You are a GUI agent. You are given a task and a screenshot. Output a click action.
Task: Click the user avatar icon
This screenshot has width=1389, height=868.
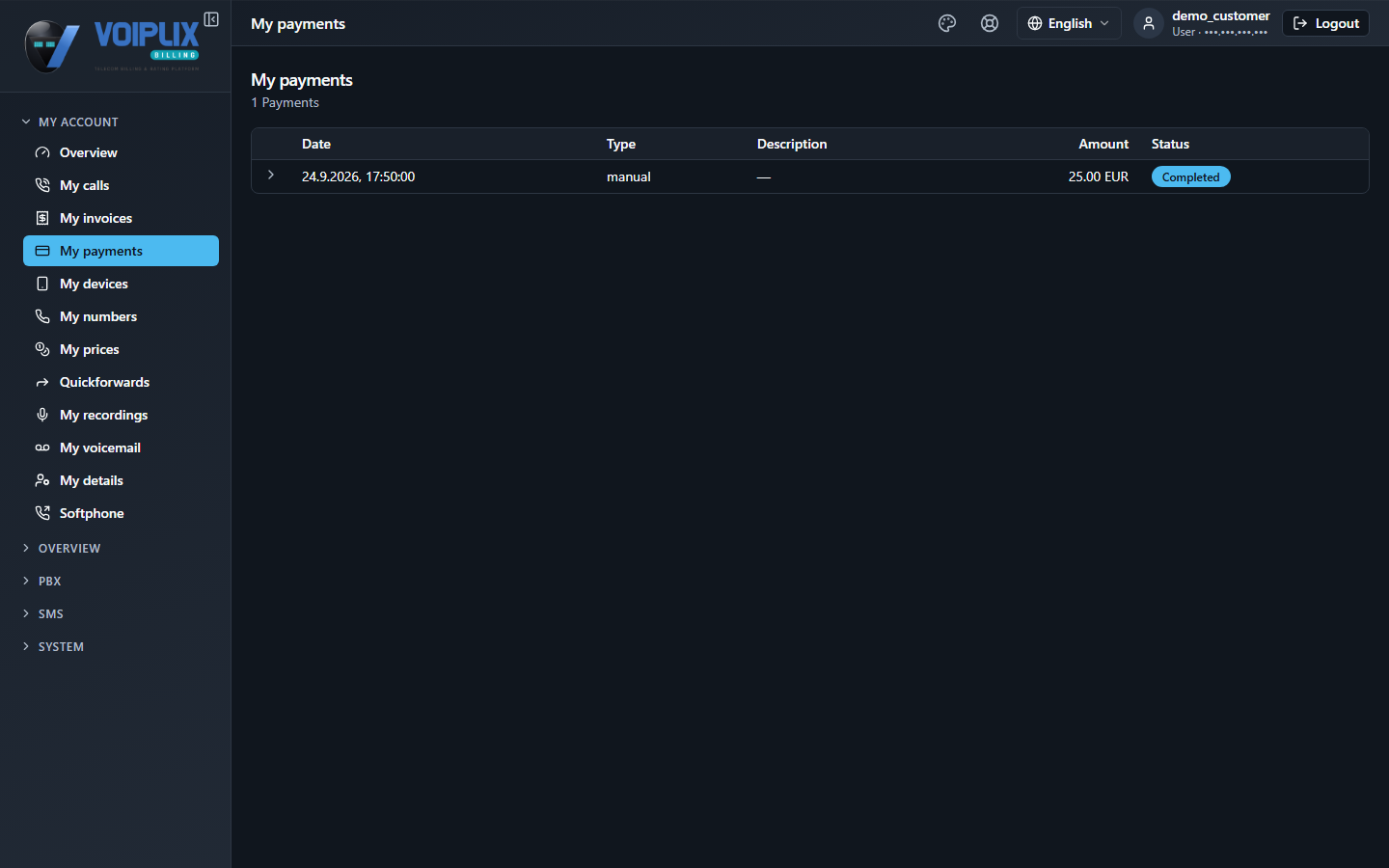(1148, 23)
